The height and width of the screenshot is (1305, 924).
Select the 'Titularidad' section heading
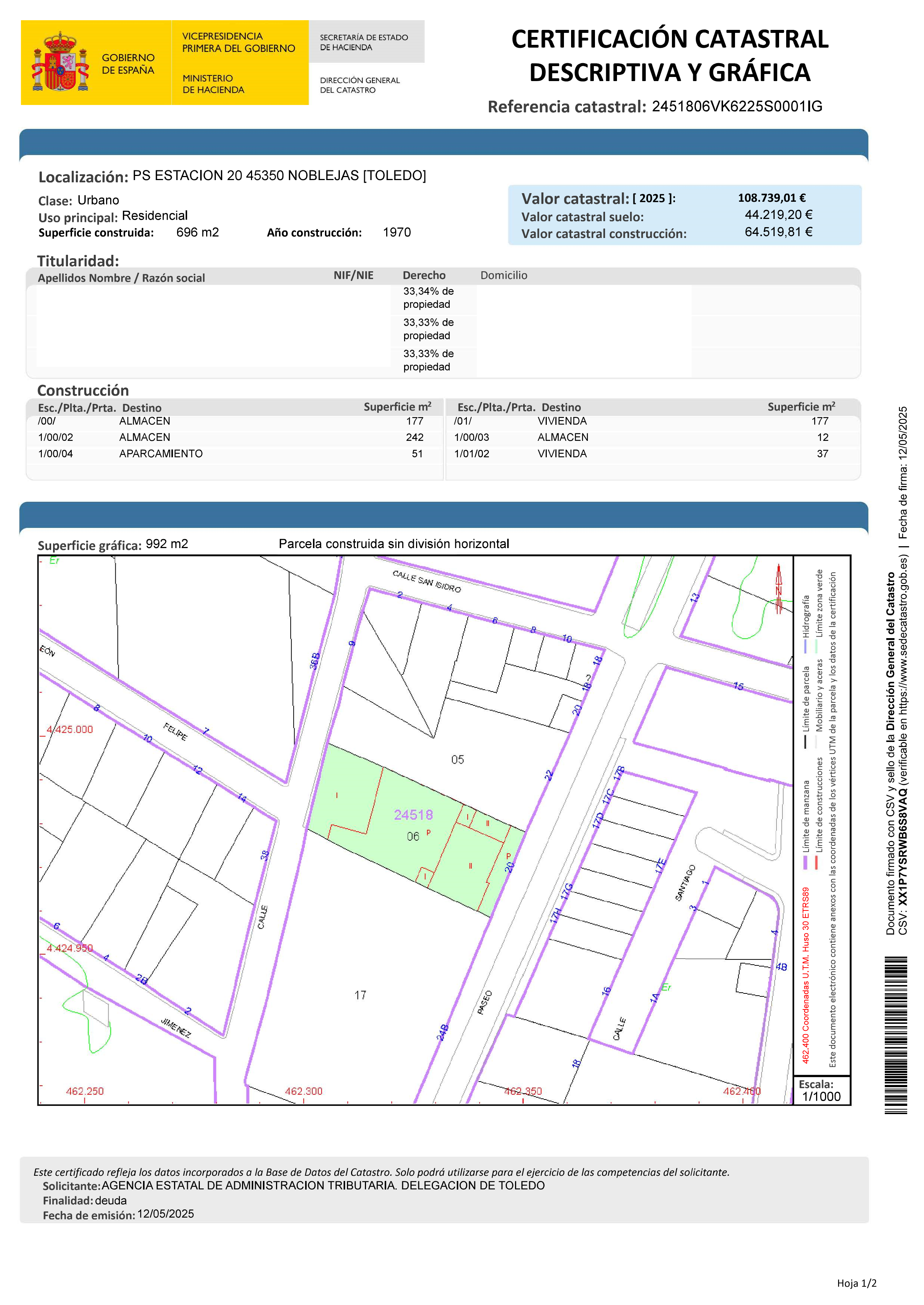(x=78, y=261)
